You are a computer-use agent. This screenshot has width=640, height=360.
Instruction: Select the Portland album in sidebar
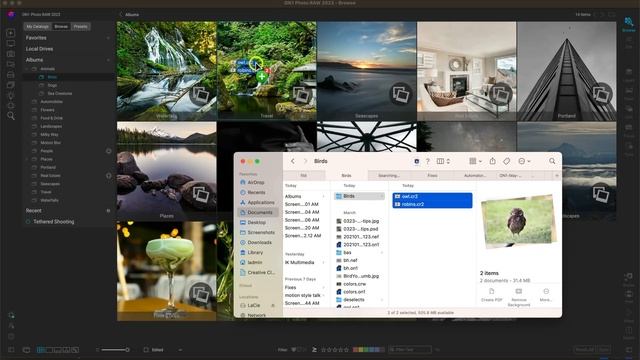pos(48,167)
